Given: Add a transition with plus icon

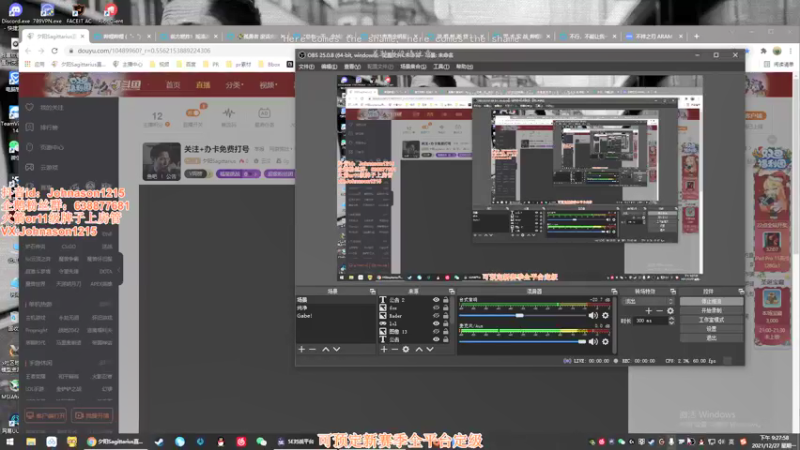Looking at the screenshot, I should (648, 311).
